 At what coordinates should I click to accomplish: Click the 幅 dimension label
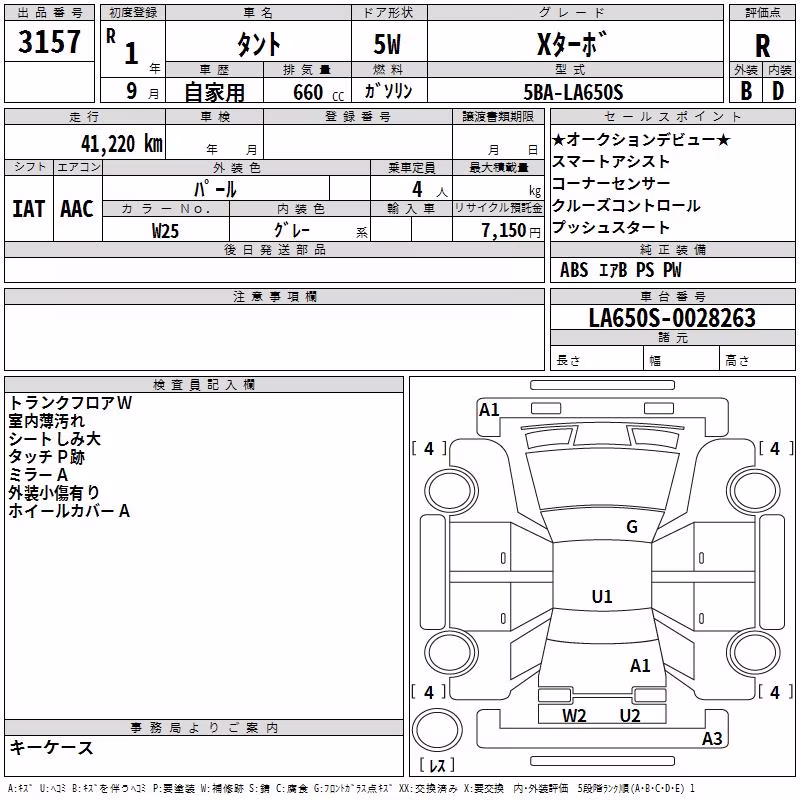[x=655, y=361]
